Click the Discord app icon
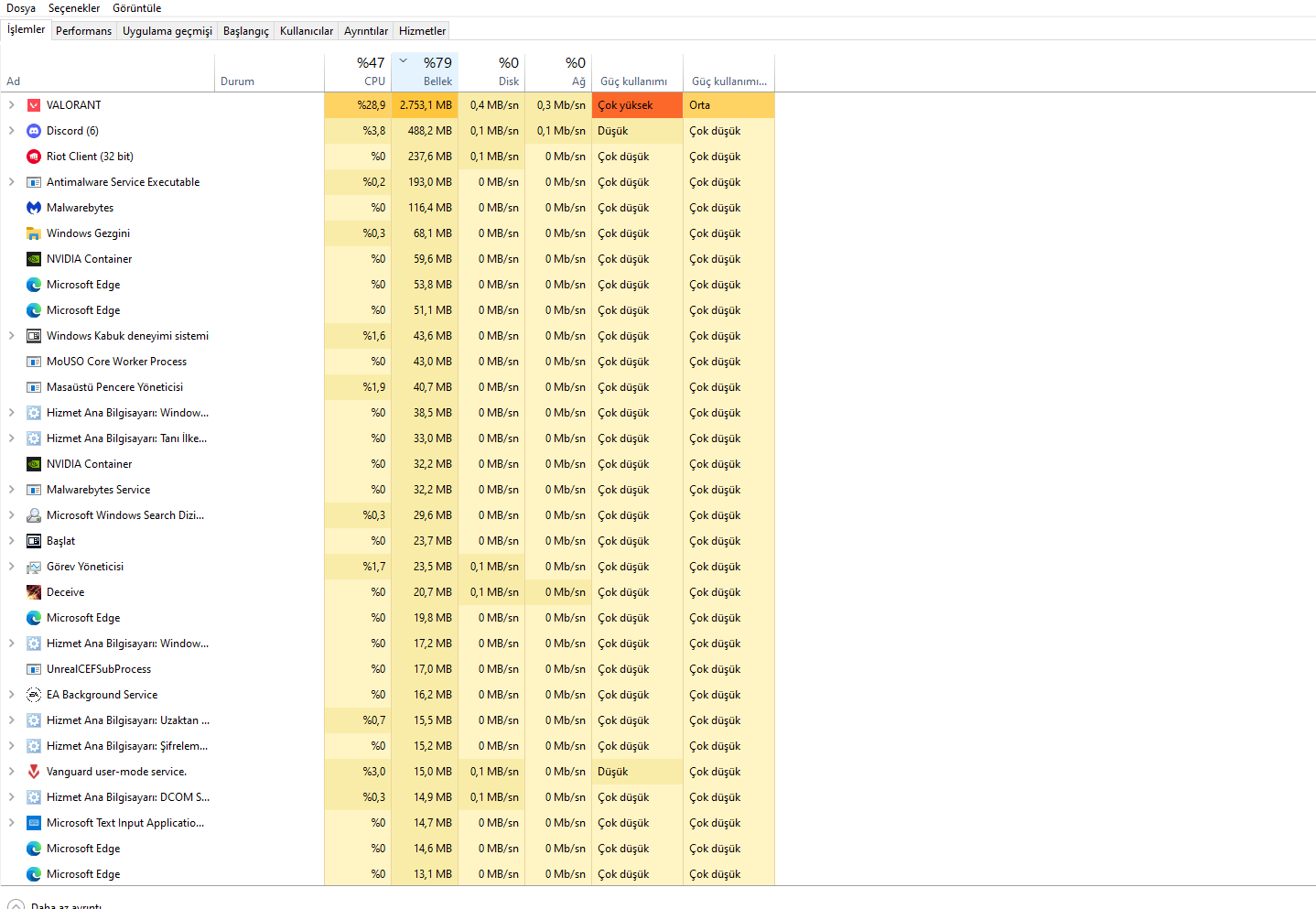The image size is (1316, 909). pos(34,131)
